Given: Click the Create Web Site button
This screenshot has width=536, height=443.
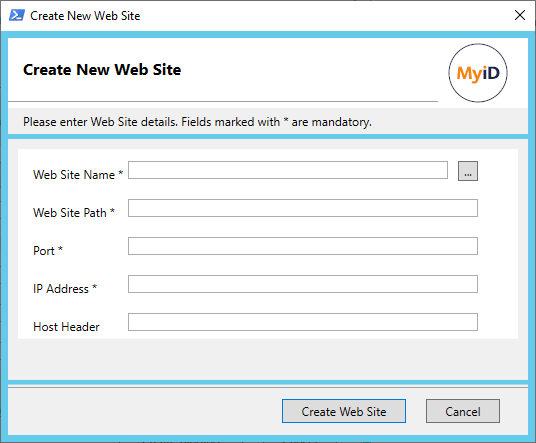Looking at the screenshot, I should pos(344,411).
